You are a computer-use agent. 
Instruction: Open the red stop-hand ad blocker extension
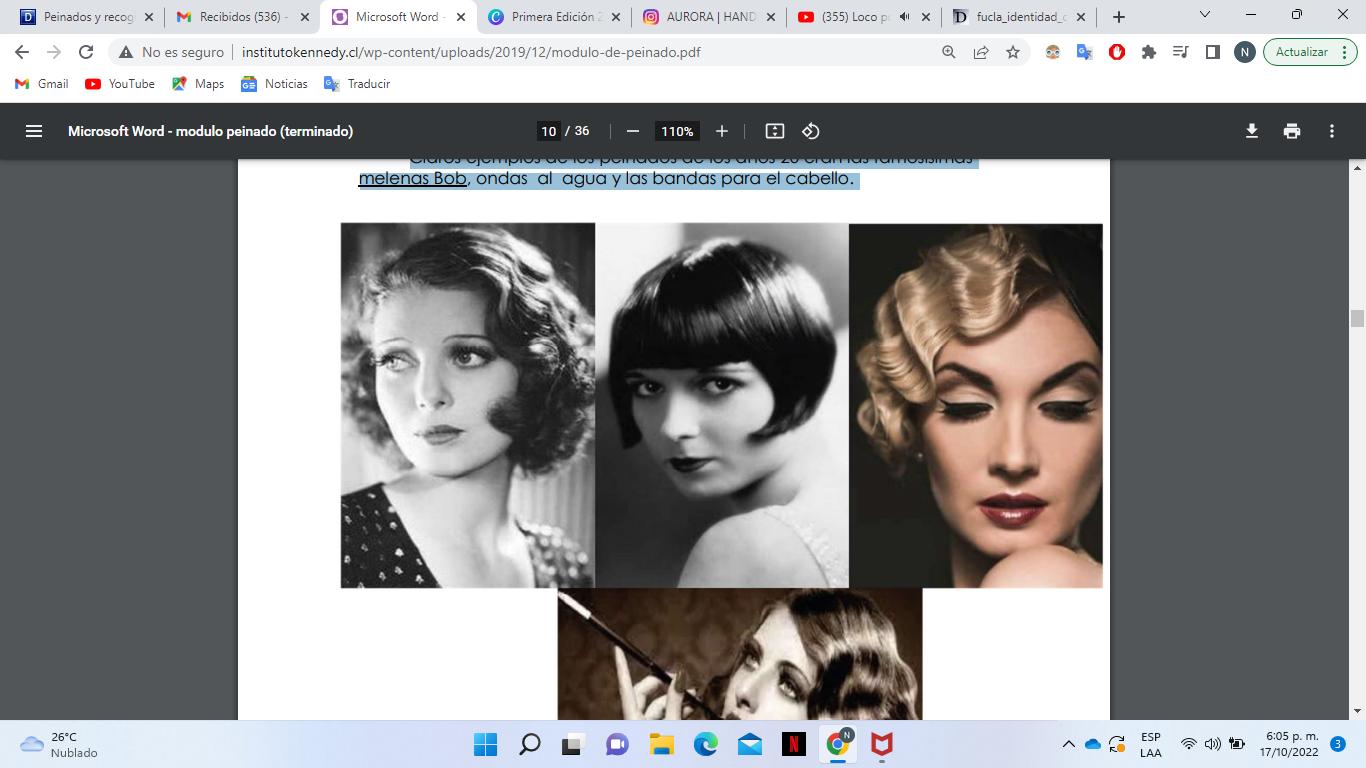click(1117, 52)
